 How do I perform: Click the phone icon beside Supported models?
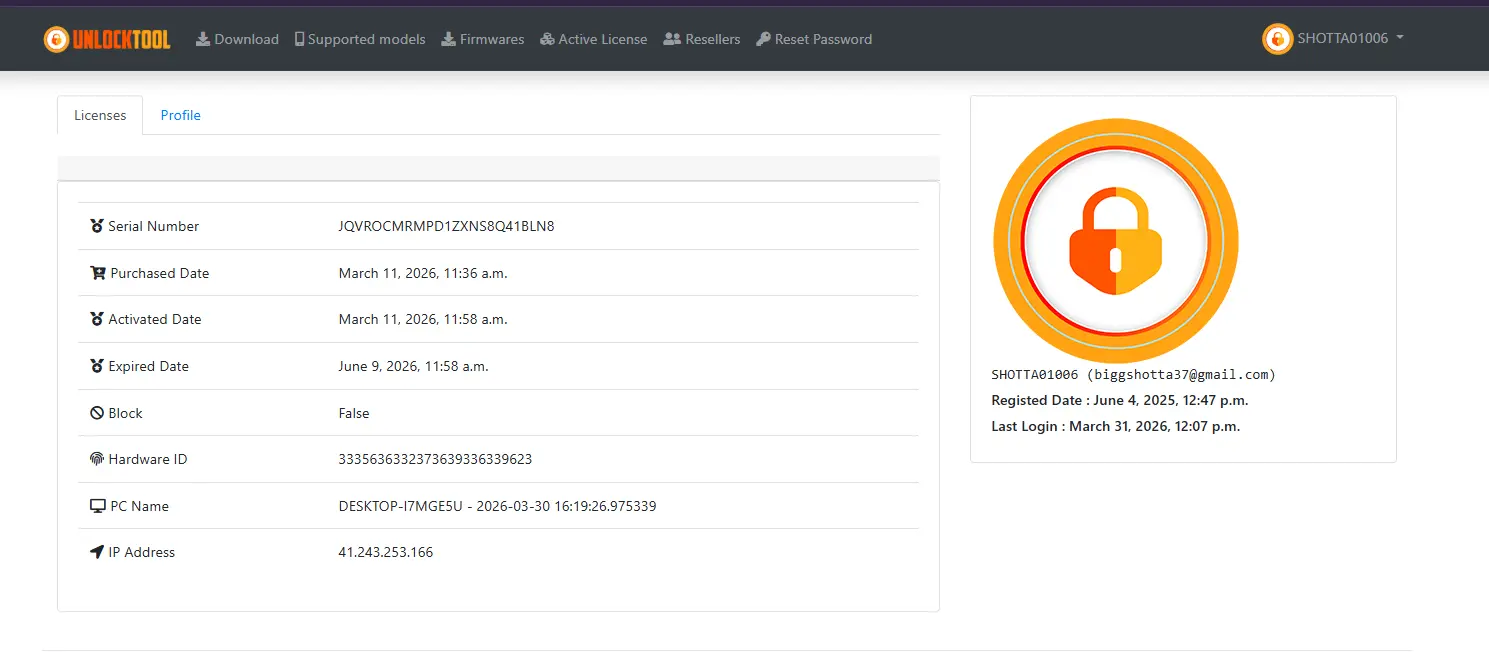[299, 39]
